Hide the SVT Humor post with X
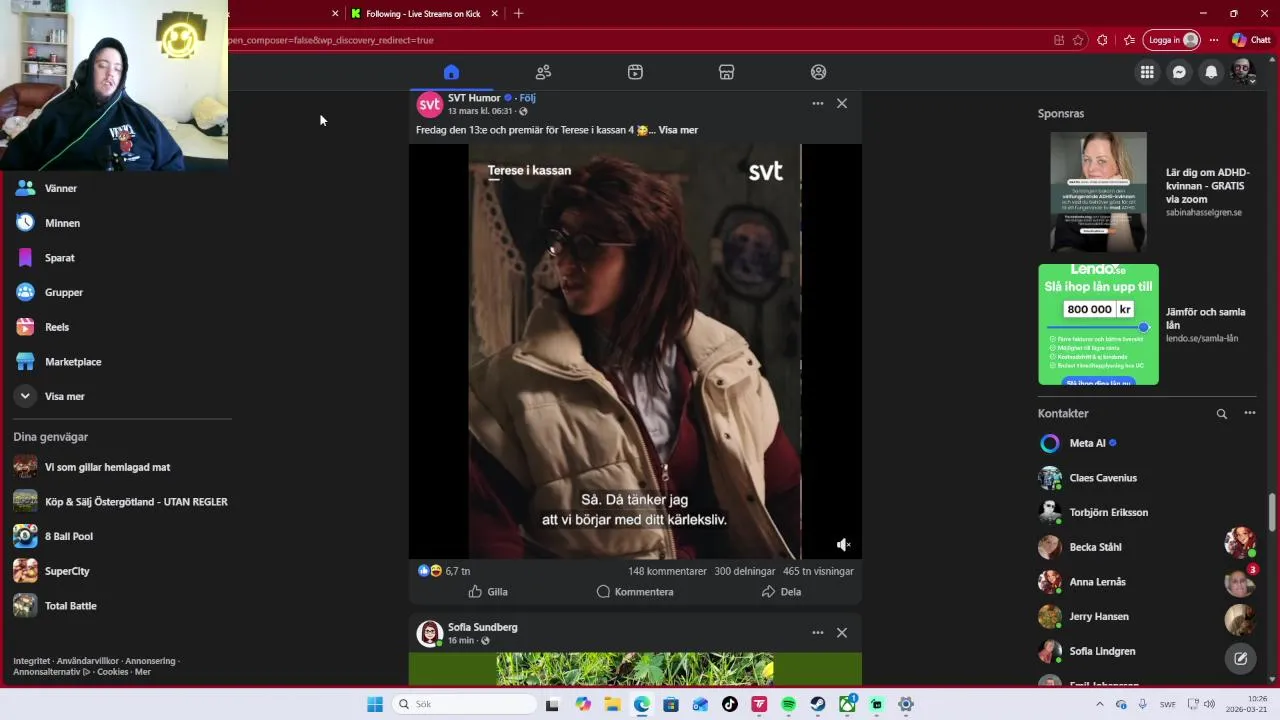Image resolution: width=1280 pixels, height=720 pixels. tap(842, 103)
